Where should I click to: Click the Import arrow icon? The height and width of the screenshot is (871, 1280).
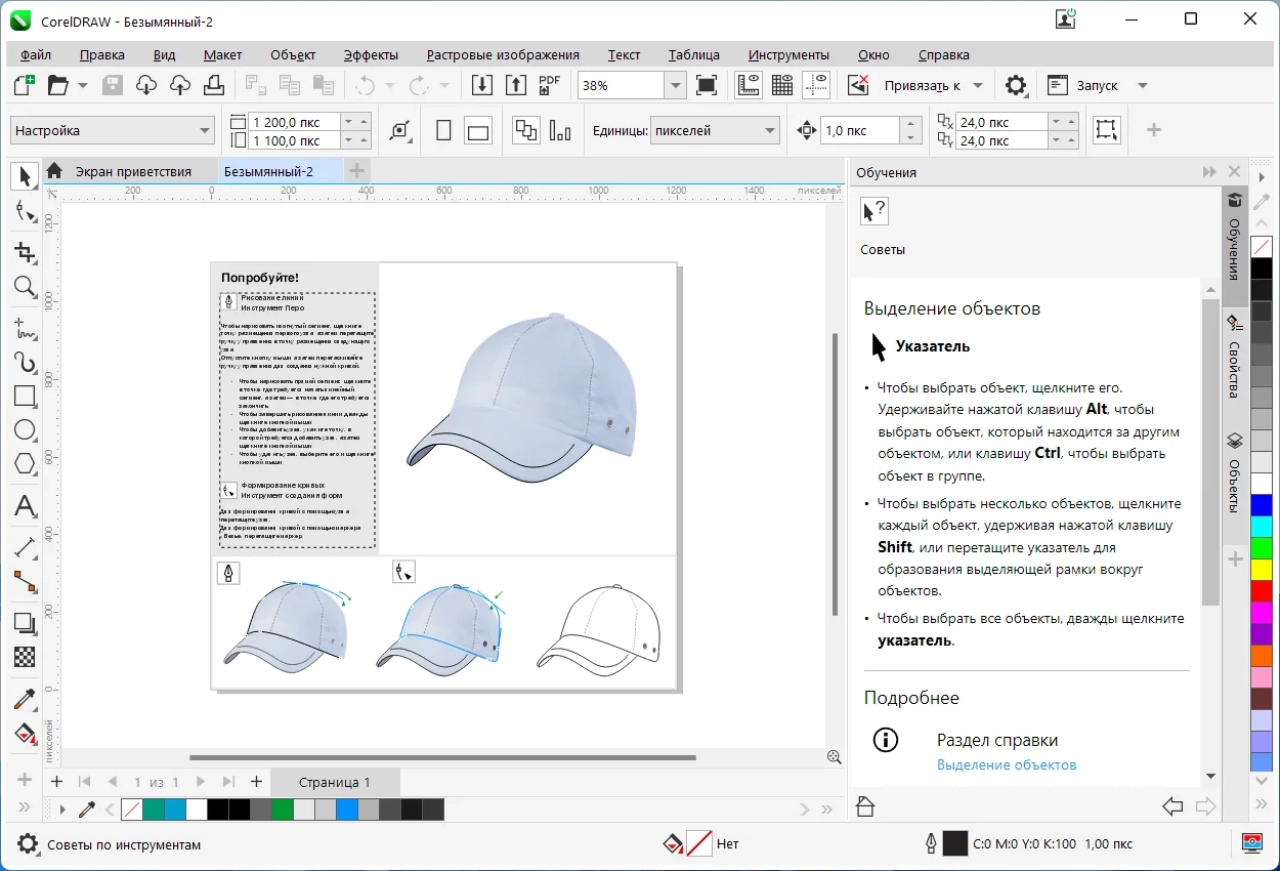[x=482, y=86]
